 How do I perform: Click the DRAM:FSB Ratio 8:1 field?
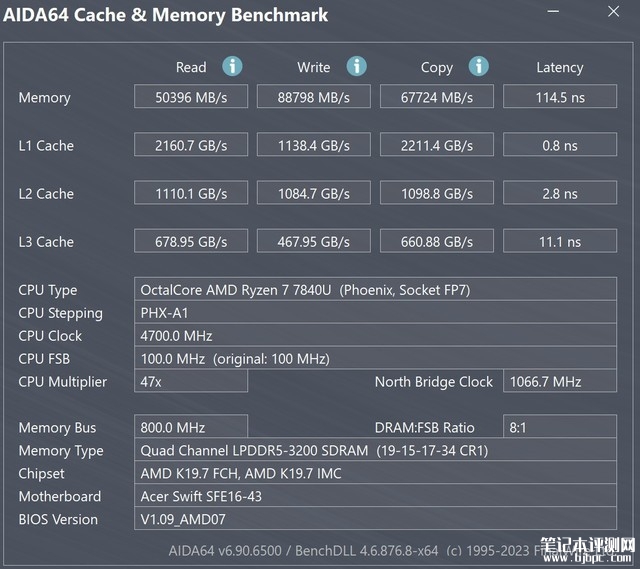(560, 427)
